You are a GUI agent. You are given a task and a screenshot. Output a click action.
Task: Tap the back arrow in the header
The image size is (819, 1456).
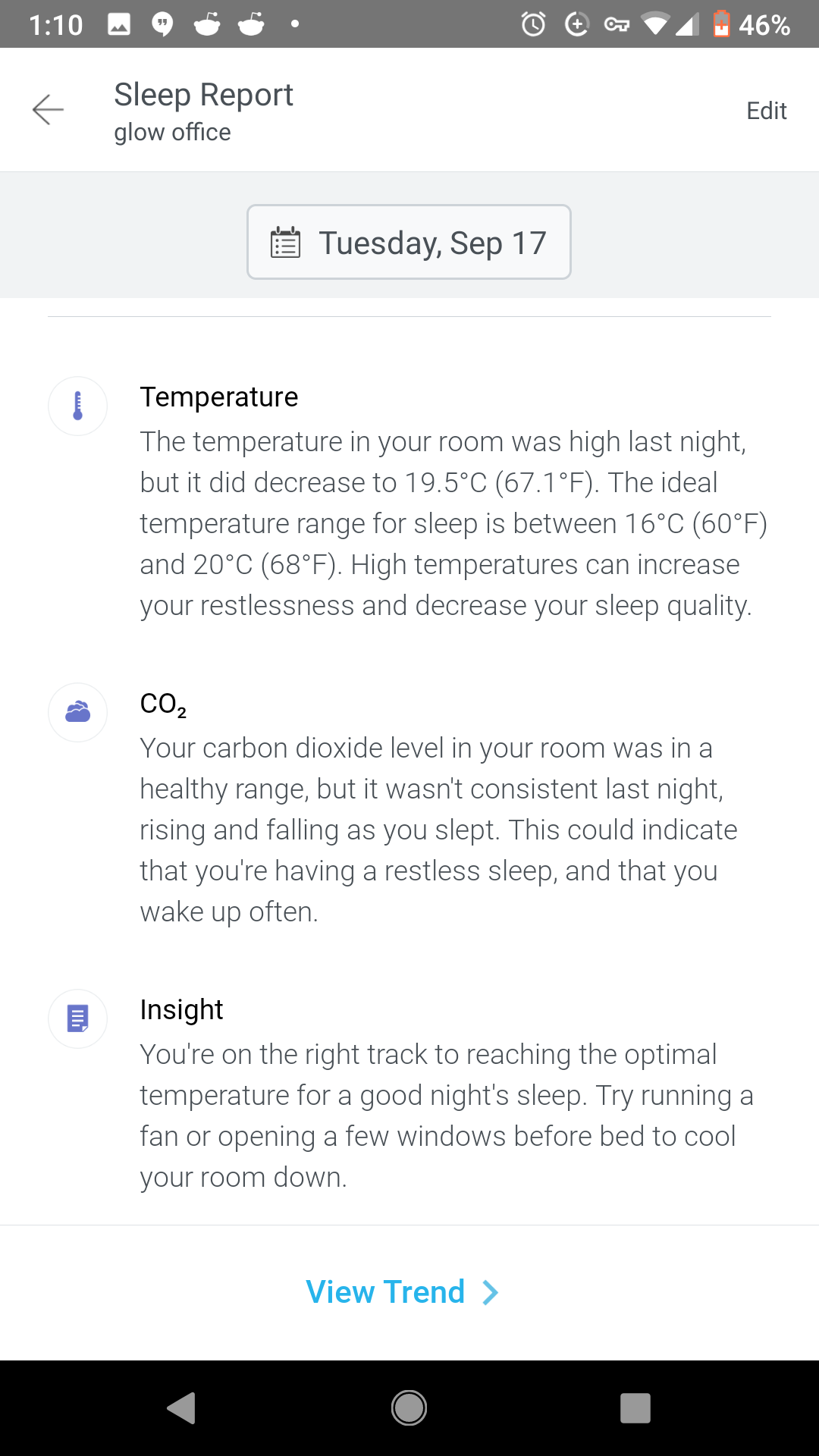pyautogui.click(x=48, y=110)
